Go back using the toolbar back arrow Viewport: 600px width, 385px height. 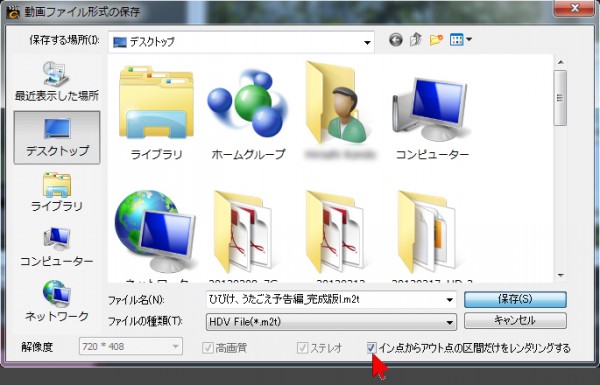tap(396, 39)
